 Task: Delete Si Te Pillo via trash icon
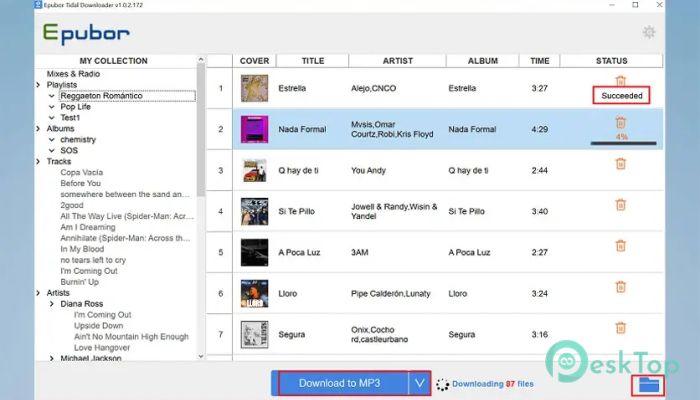621,204
